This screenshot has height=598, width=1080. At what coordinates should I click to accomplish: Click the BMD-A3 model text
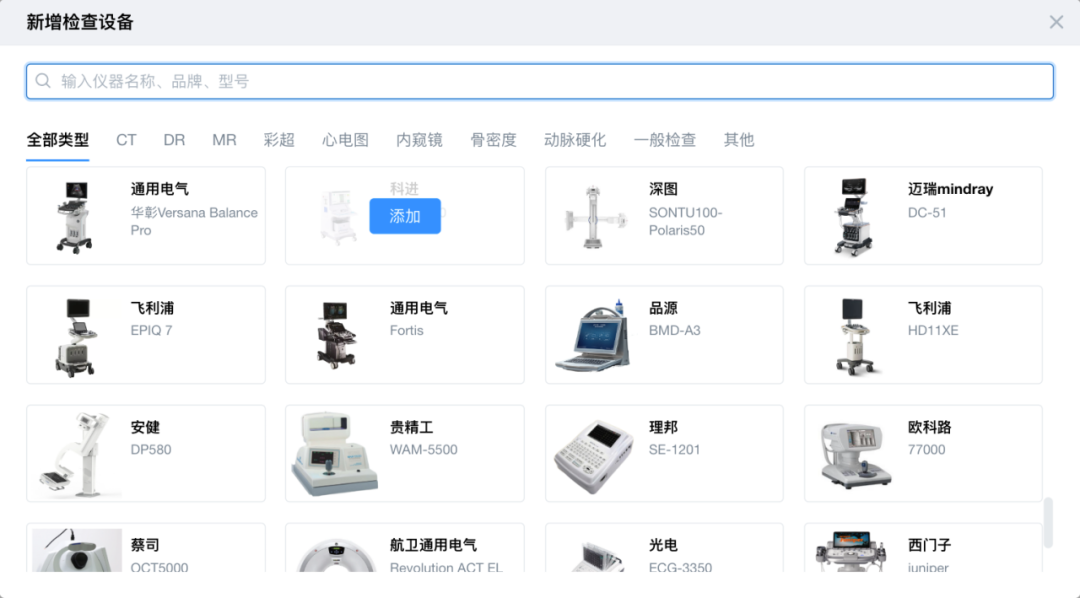pyautogui.click(x=674, y=331)
